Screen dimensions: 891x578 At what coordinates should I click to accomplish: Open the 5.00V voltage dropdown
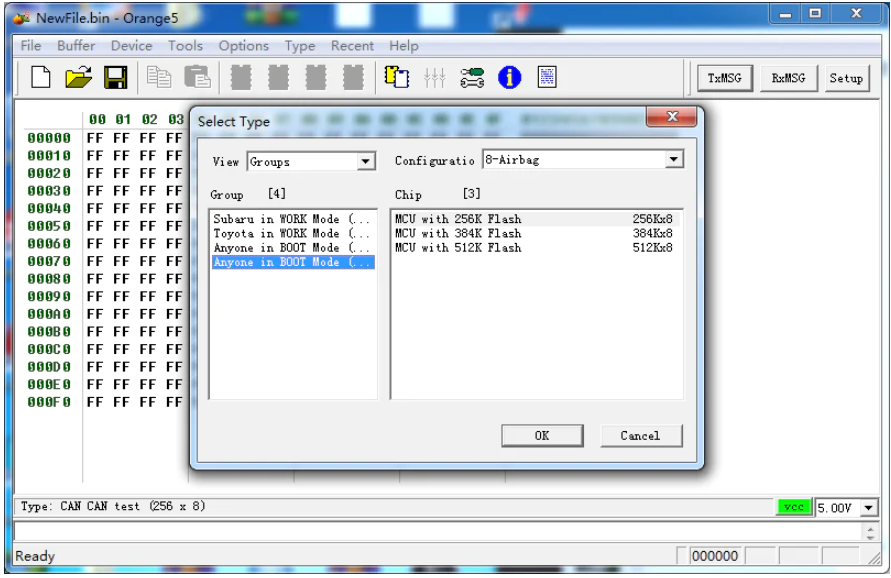(868, 507)
